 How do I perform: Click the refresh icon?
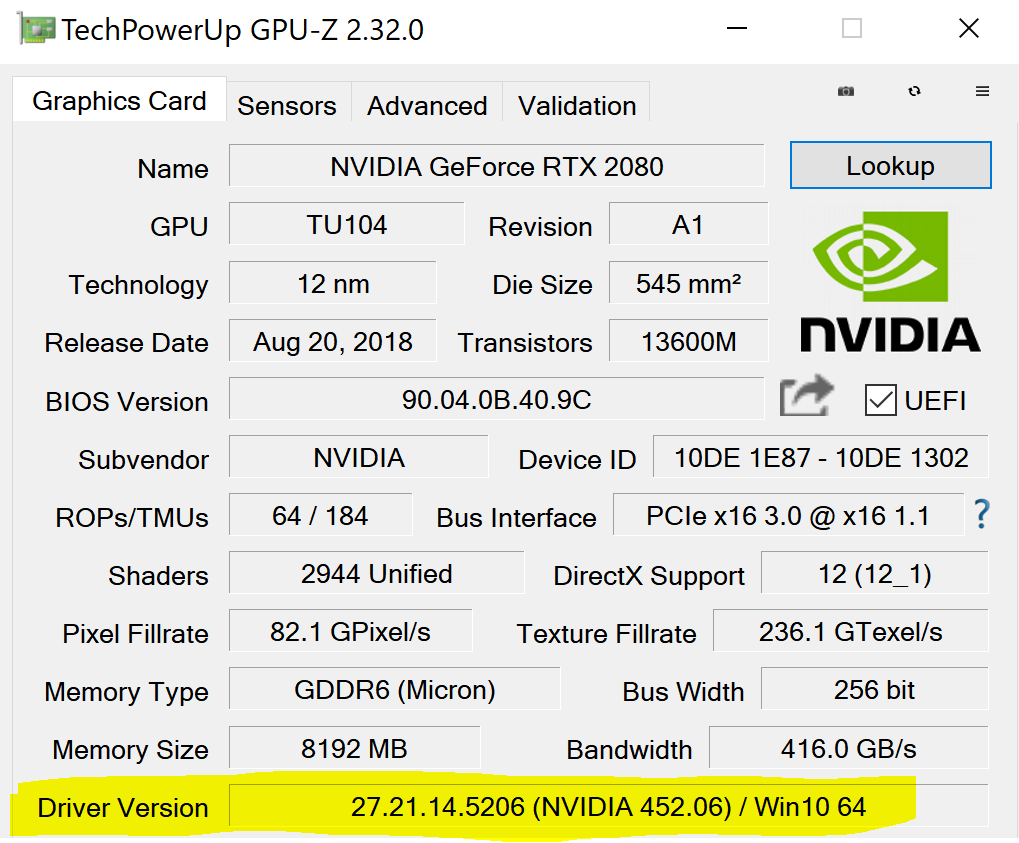coord(914,92)
